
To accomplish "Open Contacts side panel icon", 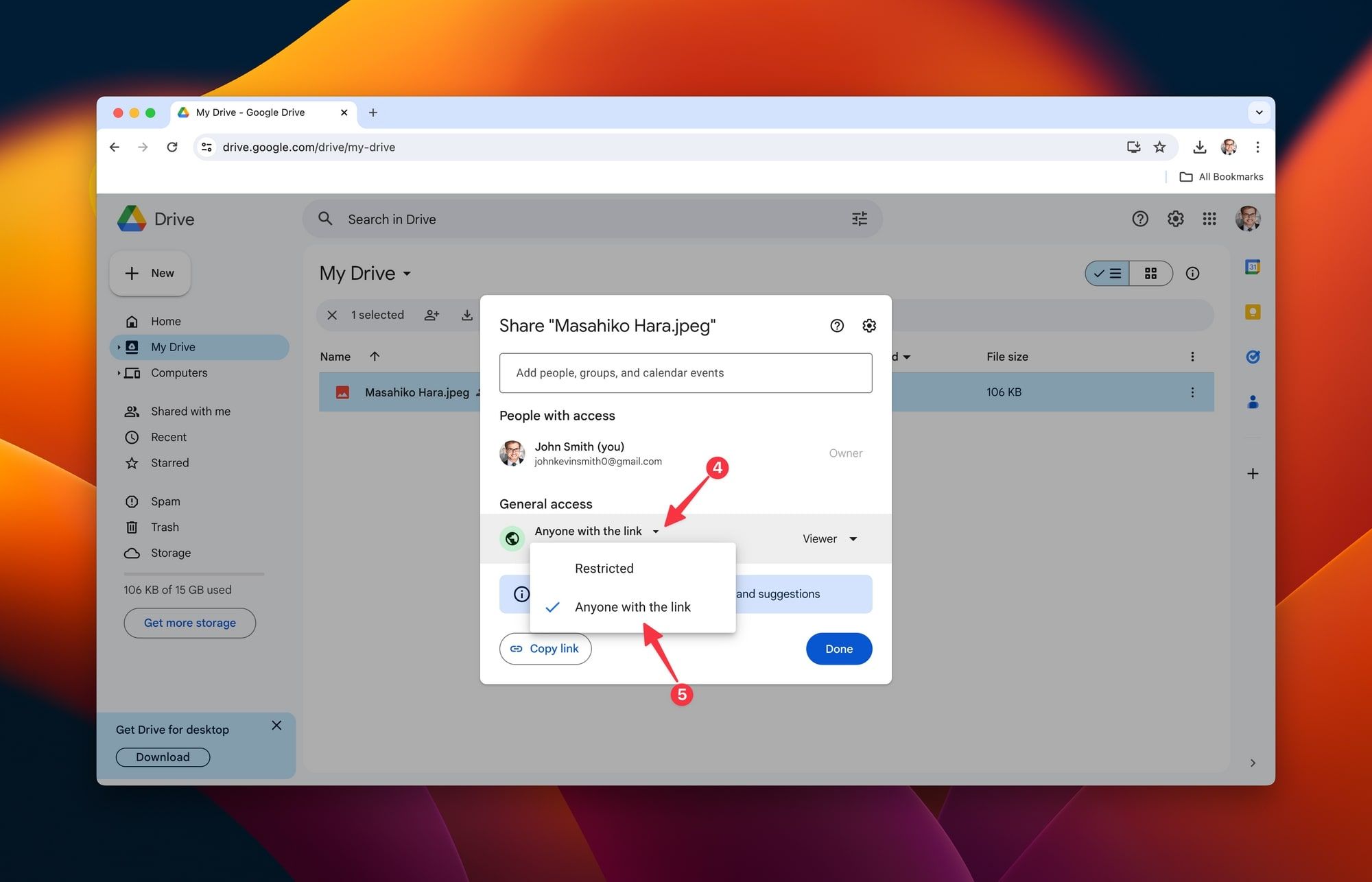I will pyautogui.click(x=1253, y=402).
